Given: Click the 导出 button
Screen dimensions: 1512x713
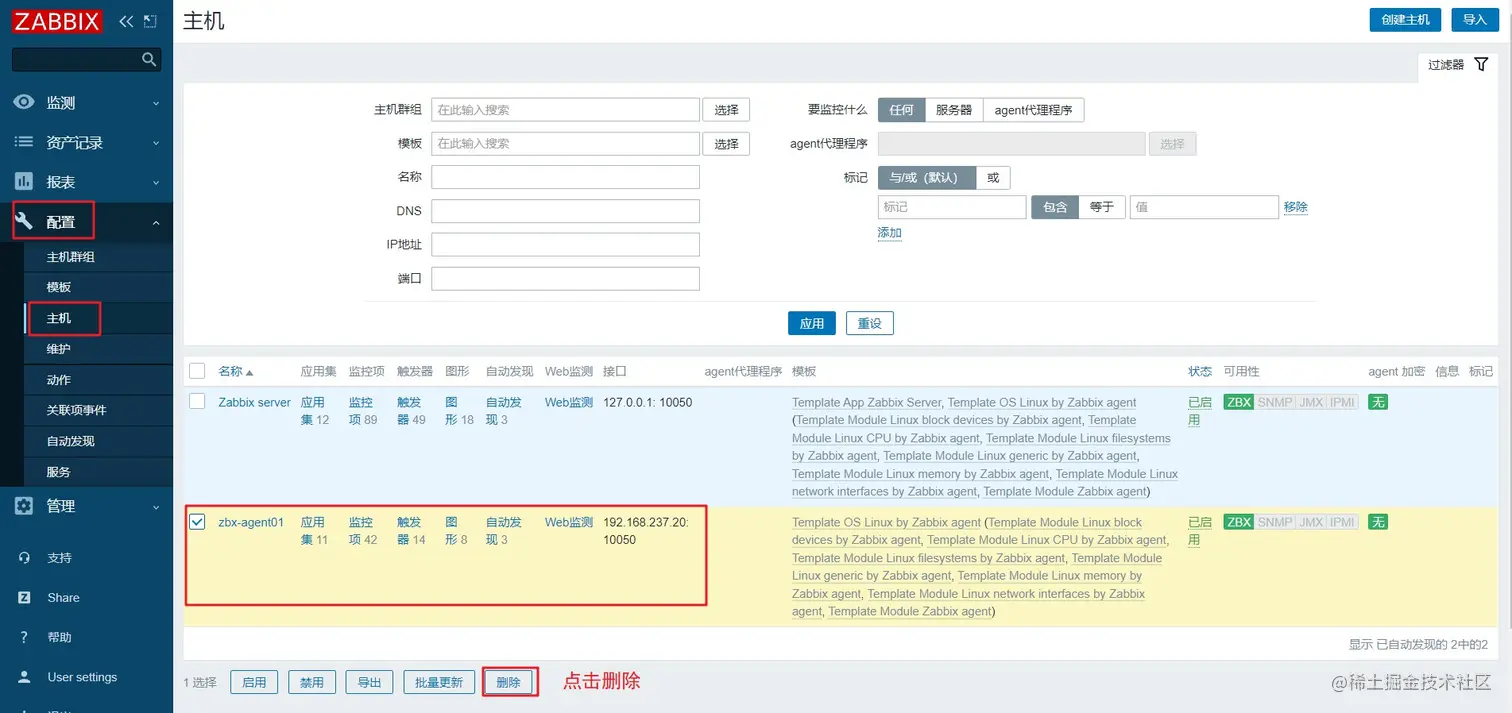Looking at the screenshot, I should point(370,682).
